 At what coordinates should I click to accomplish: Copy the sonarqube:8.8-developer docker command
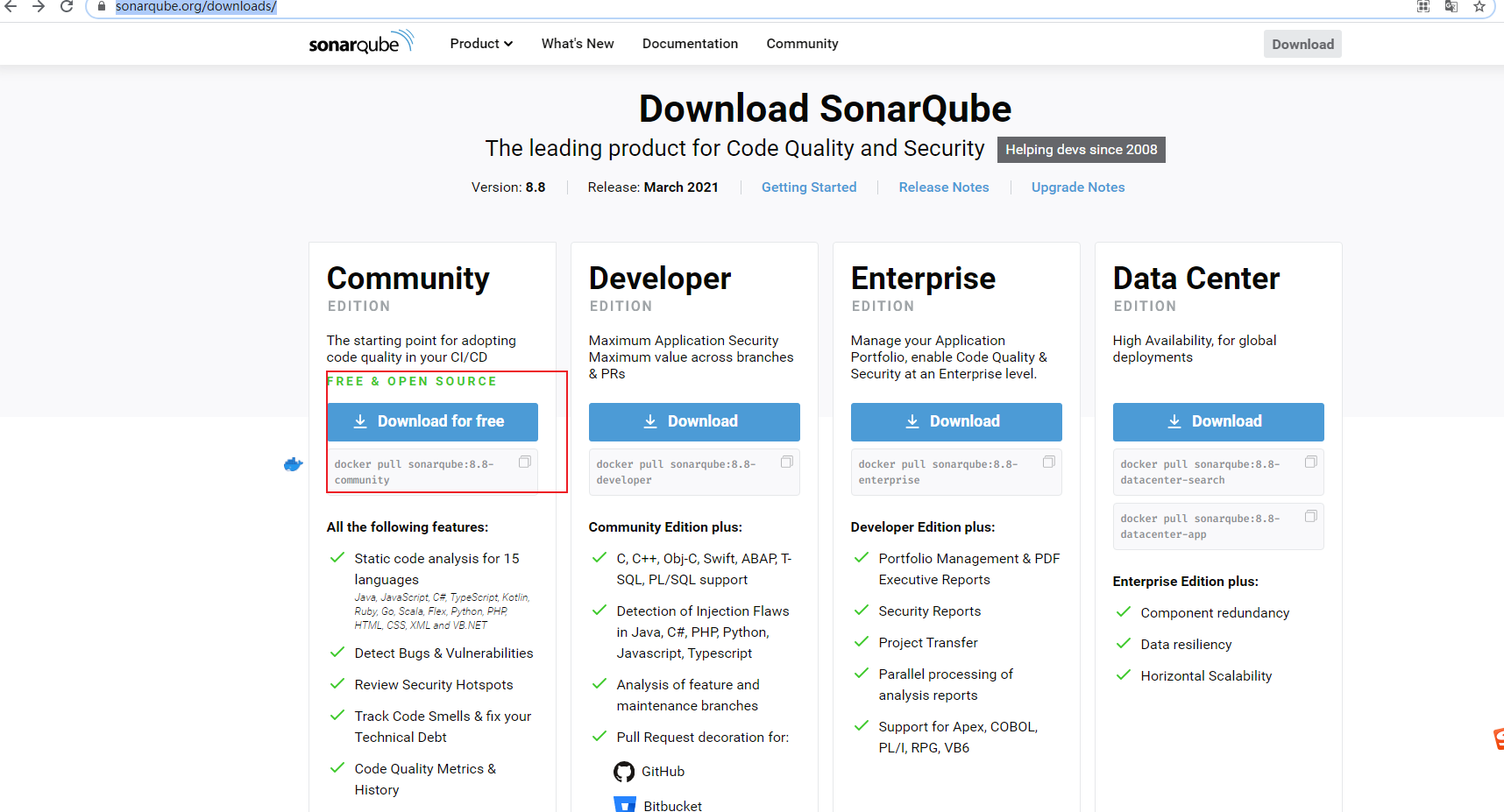[786, 462]
